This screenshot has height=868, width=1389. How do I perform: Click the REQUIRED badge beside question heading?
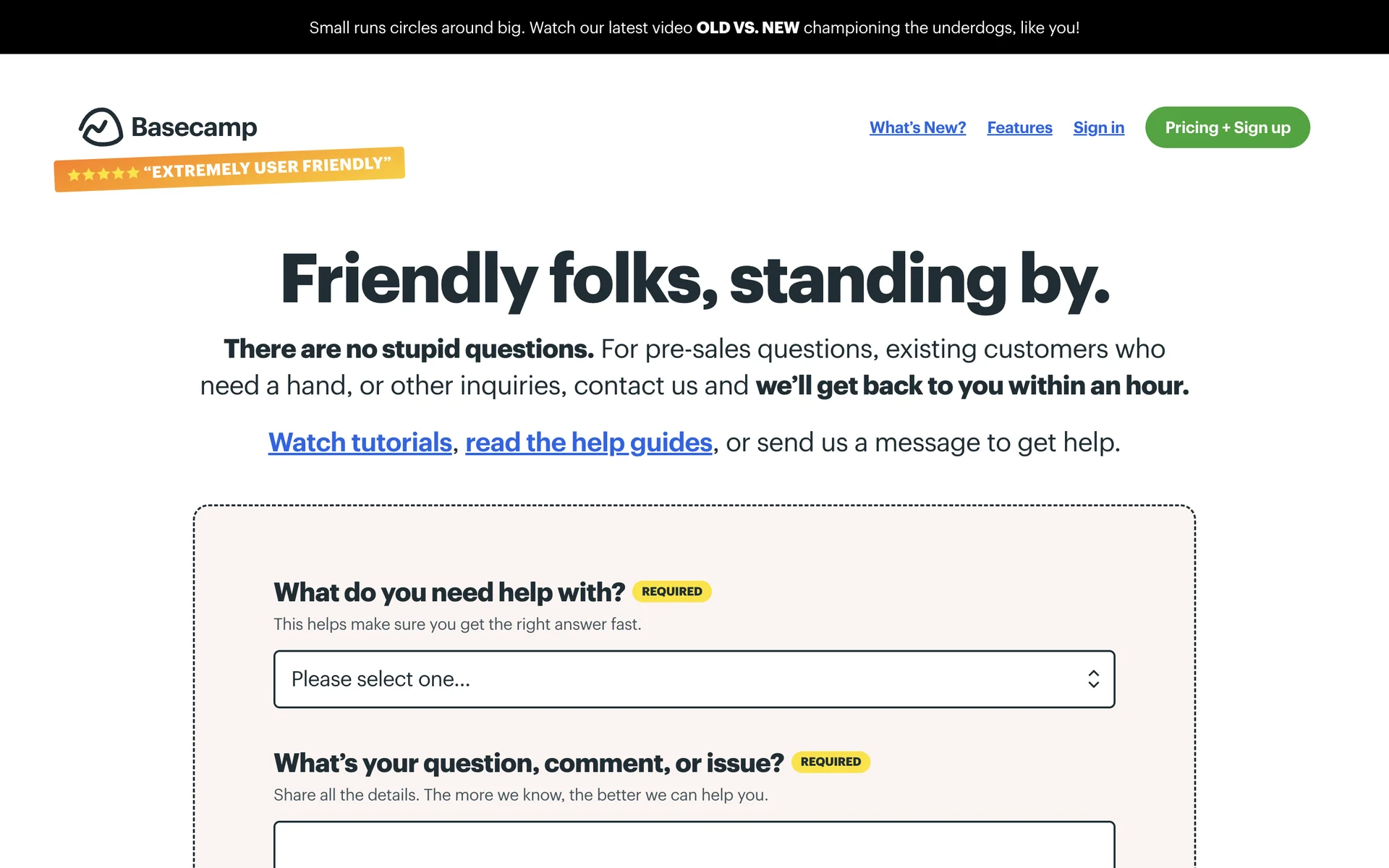(x=830, y=762)
